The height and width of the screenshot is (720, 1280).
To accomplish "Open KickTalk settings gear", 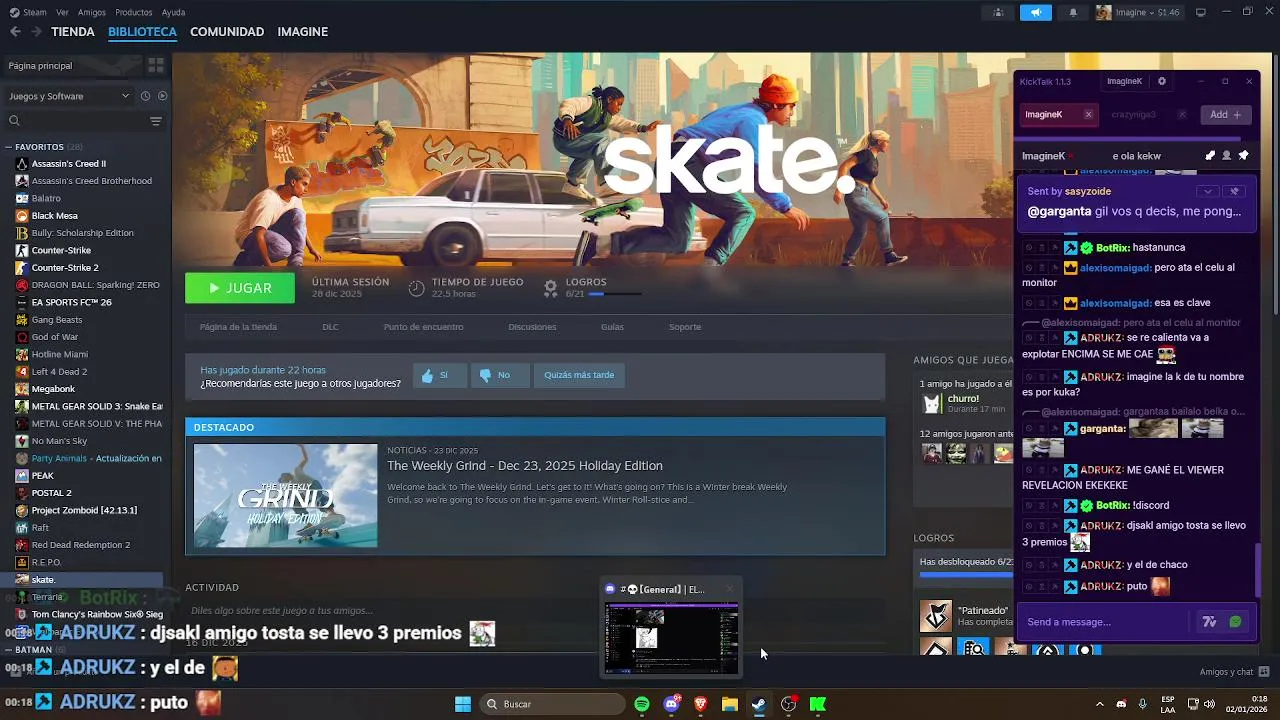I will (1161, 81).
